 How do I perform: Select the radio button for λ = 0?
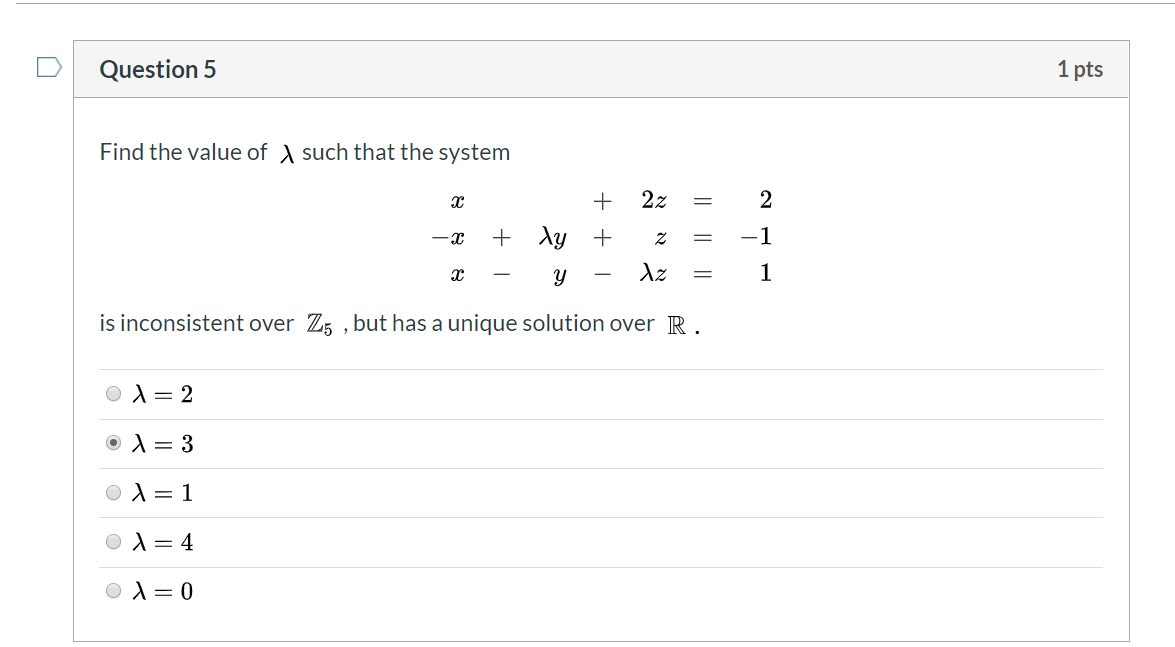(111, 591)
